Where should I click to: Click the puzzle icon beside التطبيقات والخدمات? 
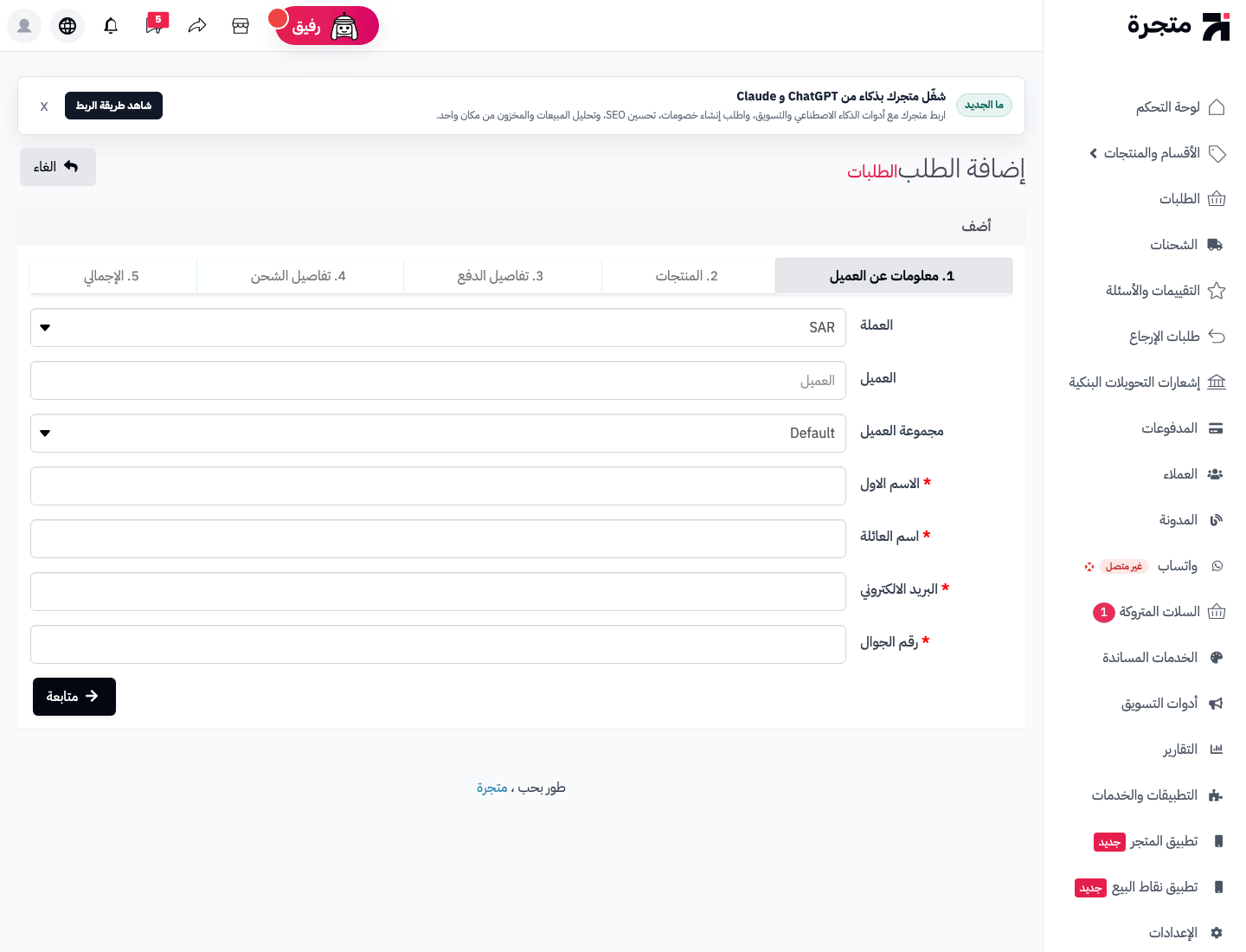pos(1216,795)
